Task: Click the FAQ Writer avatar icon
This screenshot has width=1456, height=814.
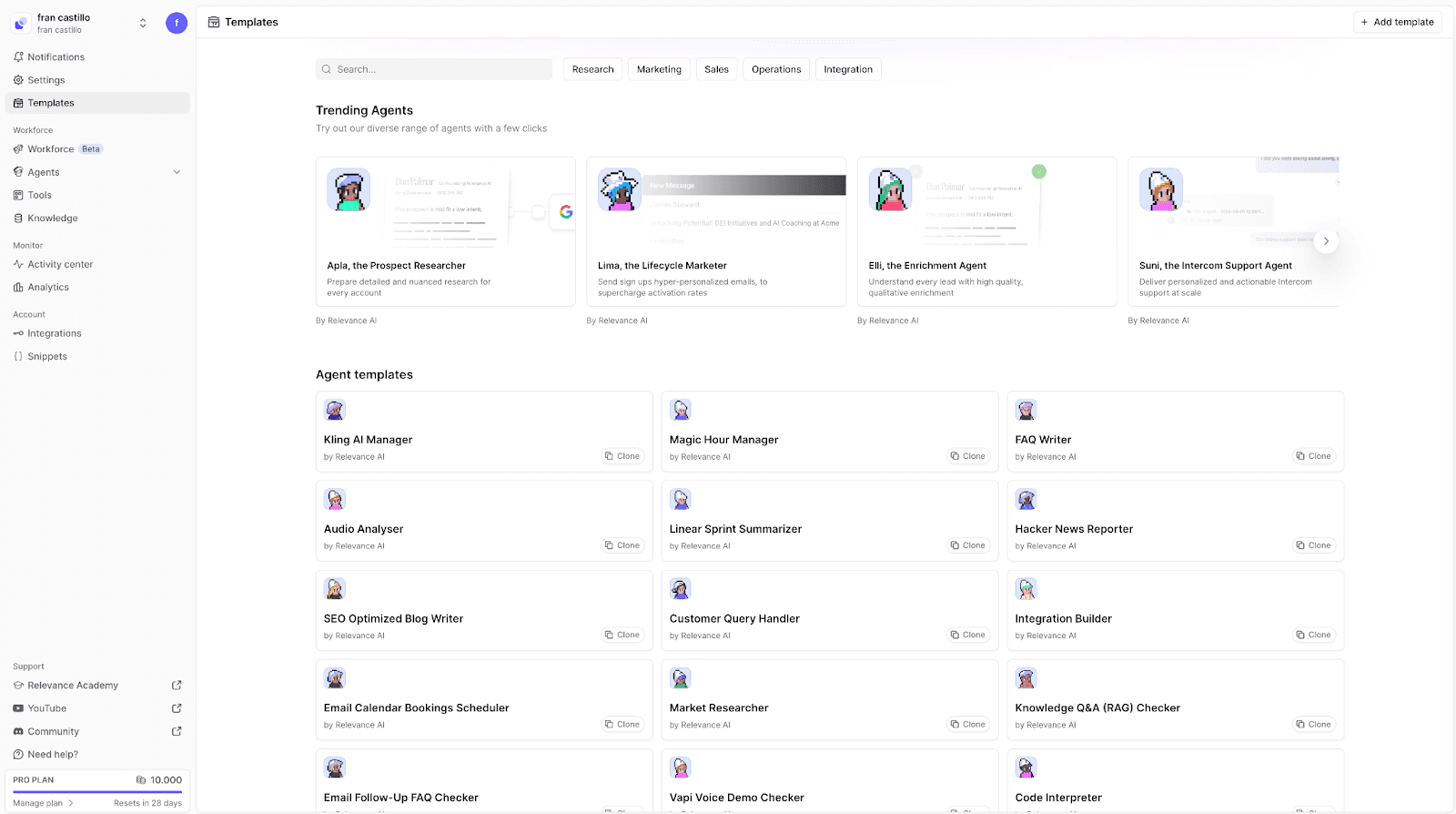Action: tap(1026, 410)
